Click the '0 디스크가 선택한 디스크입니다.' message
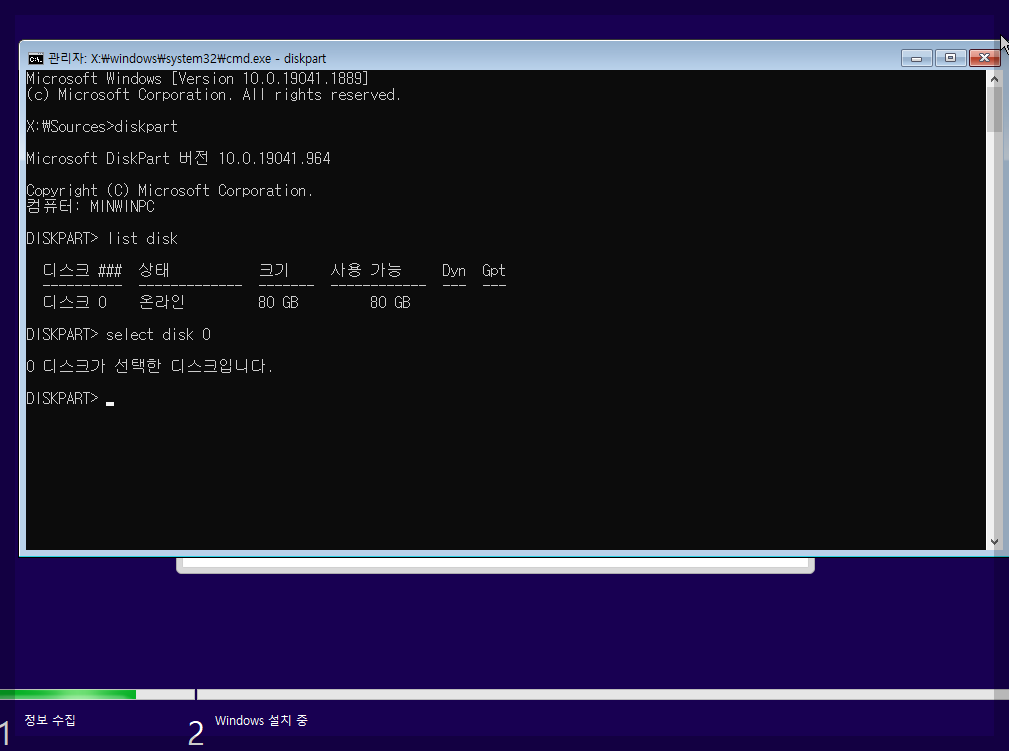Screen dimensions: 1009x751 tap(149, 367)
